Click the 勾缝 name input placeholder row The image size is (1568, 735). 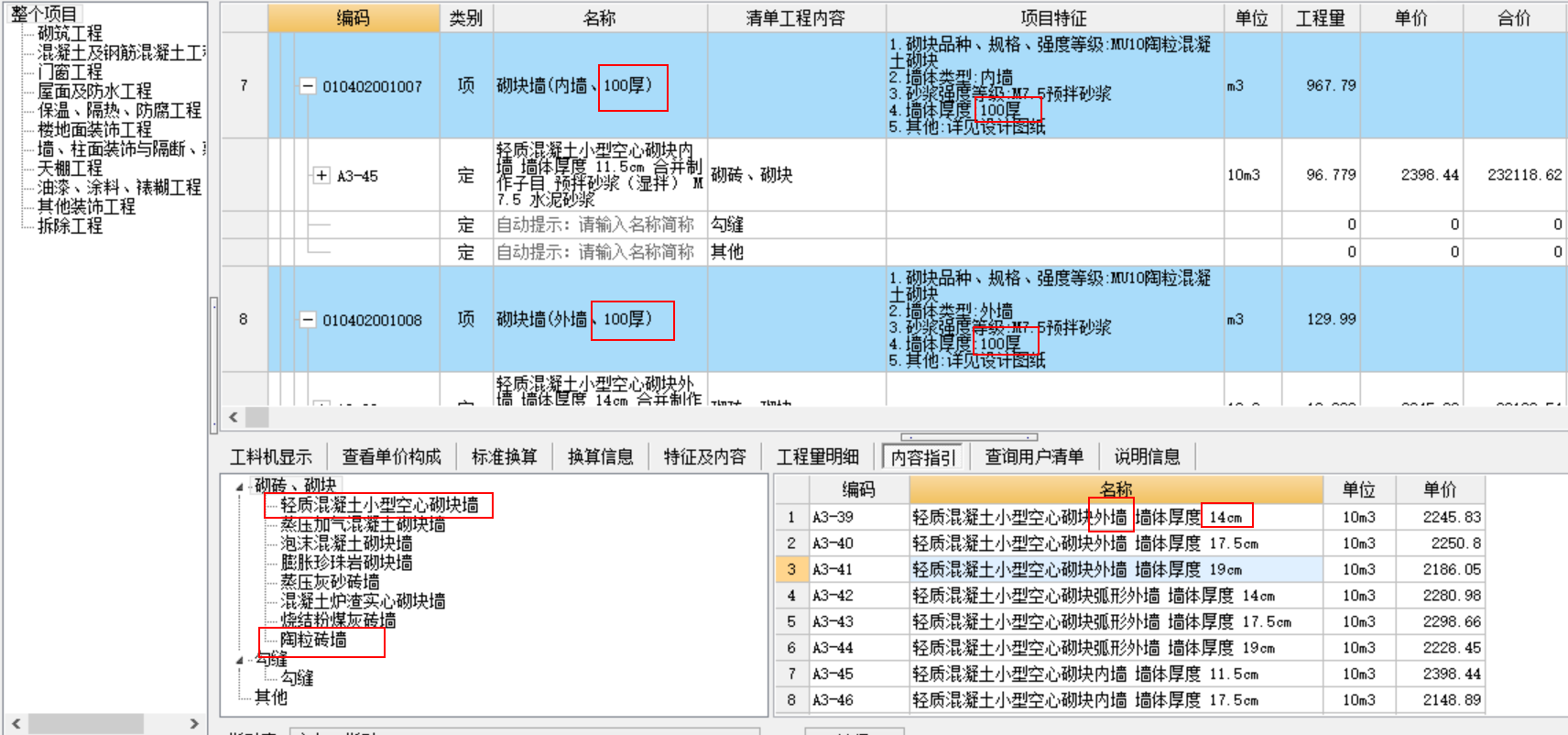(600, 225)
